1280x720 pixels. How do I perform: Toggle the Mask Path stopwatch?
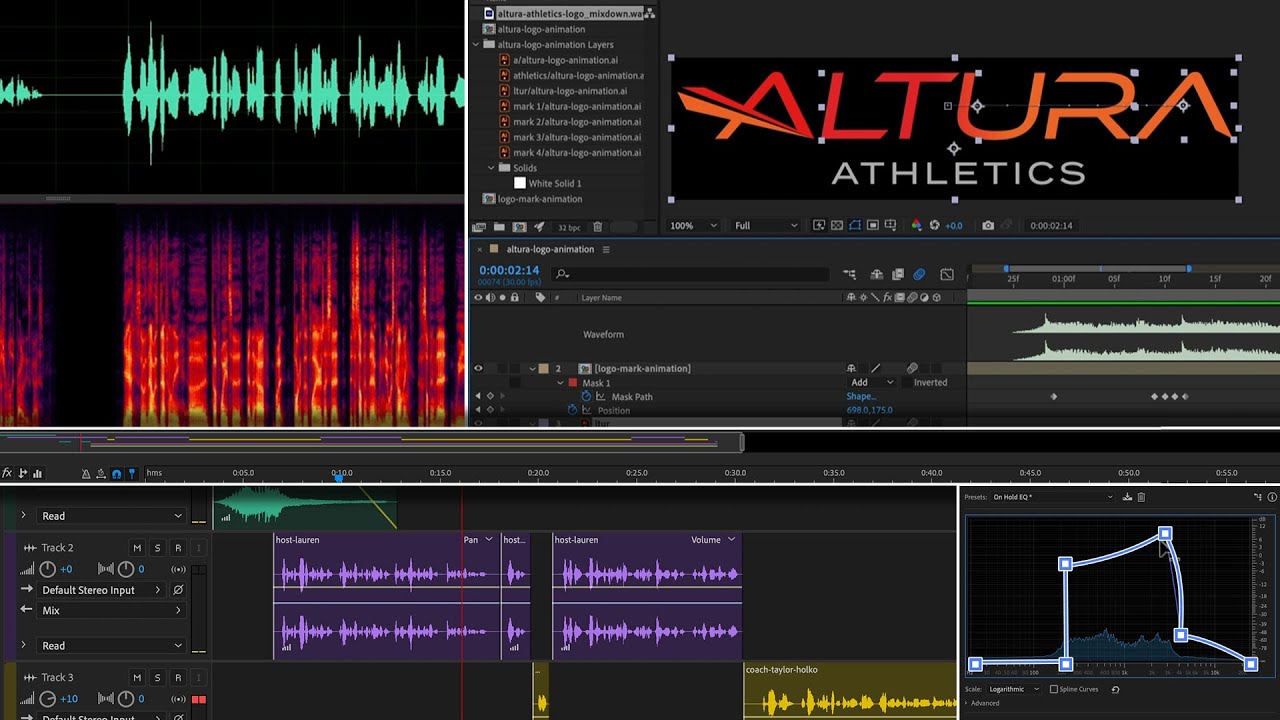pos(587,397)
